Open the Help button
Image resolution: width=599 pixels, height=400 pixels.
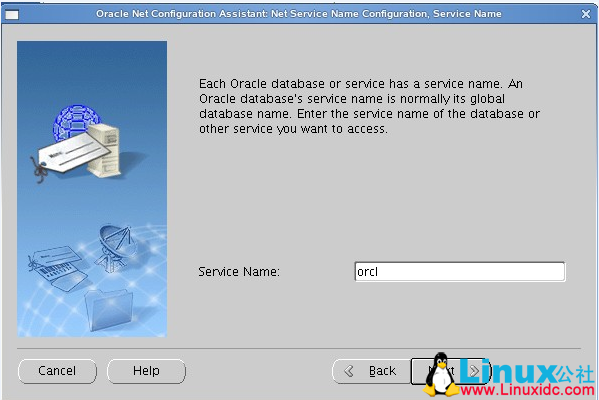tap(146, 371)
